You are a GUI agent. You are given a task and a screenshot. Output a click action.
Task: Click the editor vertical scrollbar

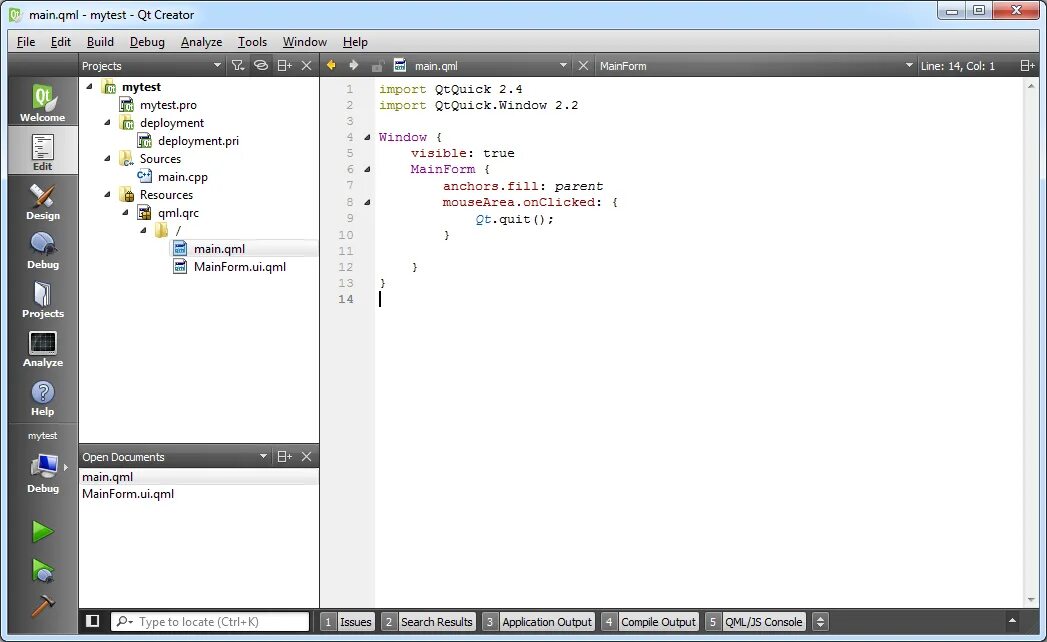(x=1032, y=343)
